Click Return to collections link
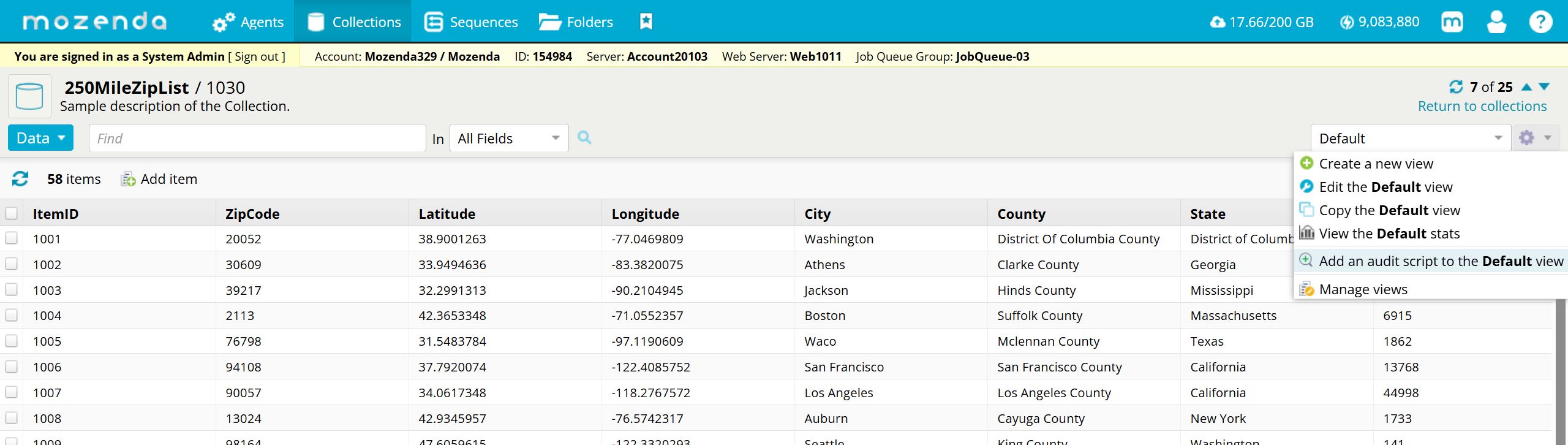 [1482, 106]
